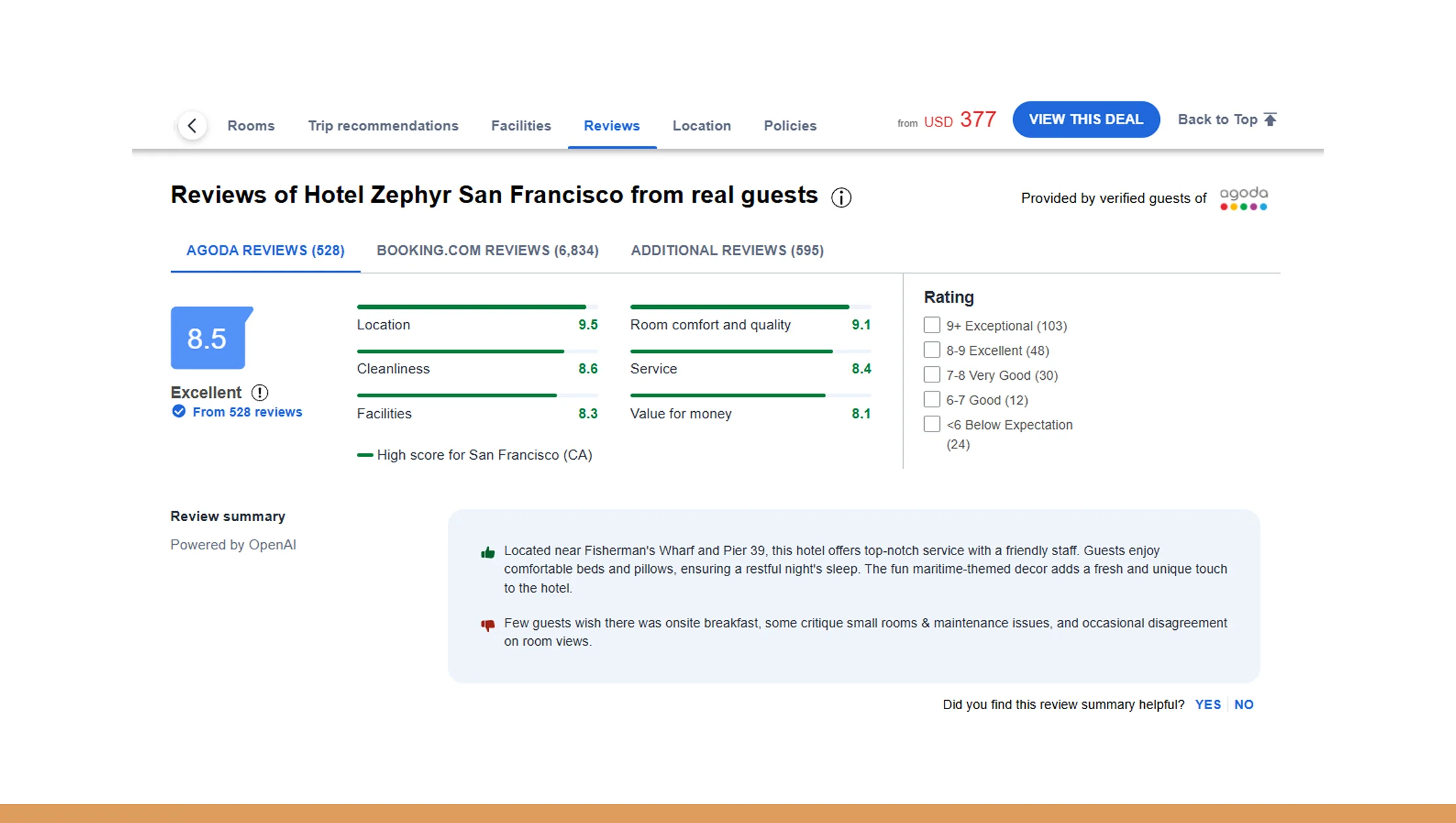Screen dimensions: 1456x823
Task: Click the thumbs up icon in review summary
Action: click(487, 552)
